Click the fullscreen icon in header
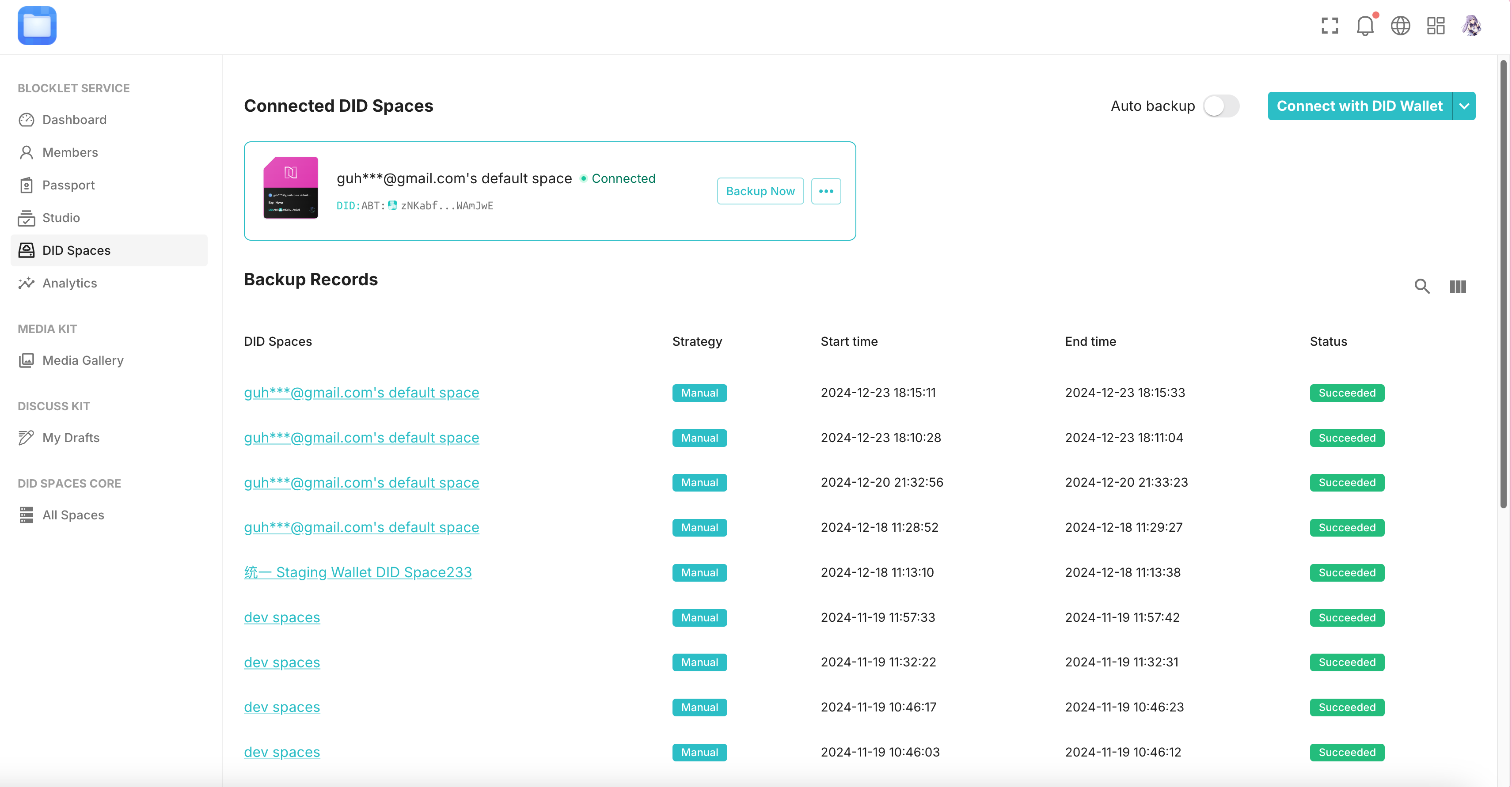The height and width of the screenshot is (787, 1512). (x=1330, y=26)
